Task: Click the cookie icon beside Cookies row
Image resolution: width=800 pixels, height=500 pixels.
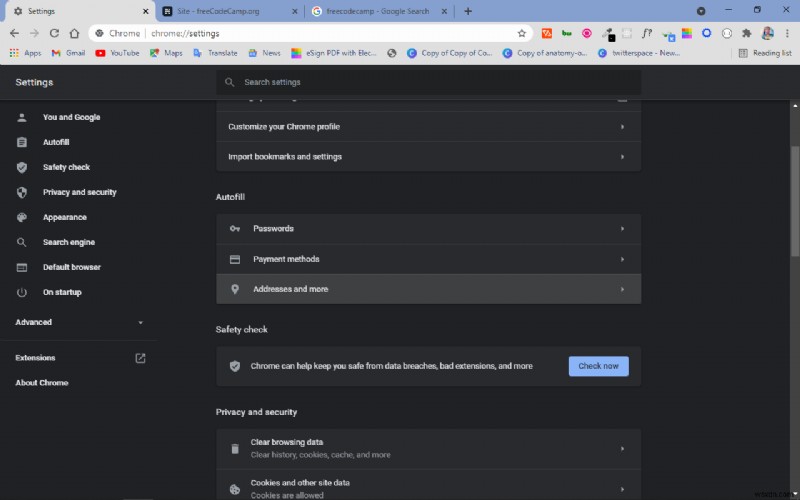Action: pyautogui.click(x=235, y=489)
